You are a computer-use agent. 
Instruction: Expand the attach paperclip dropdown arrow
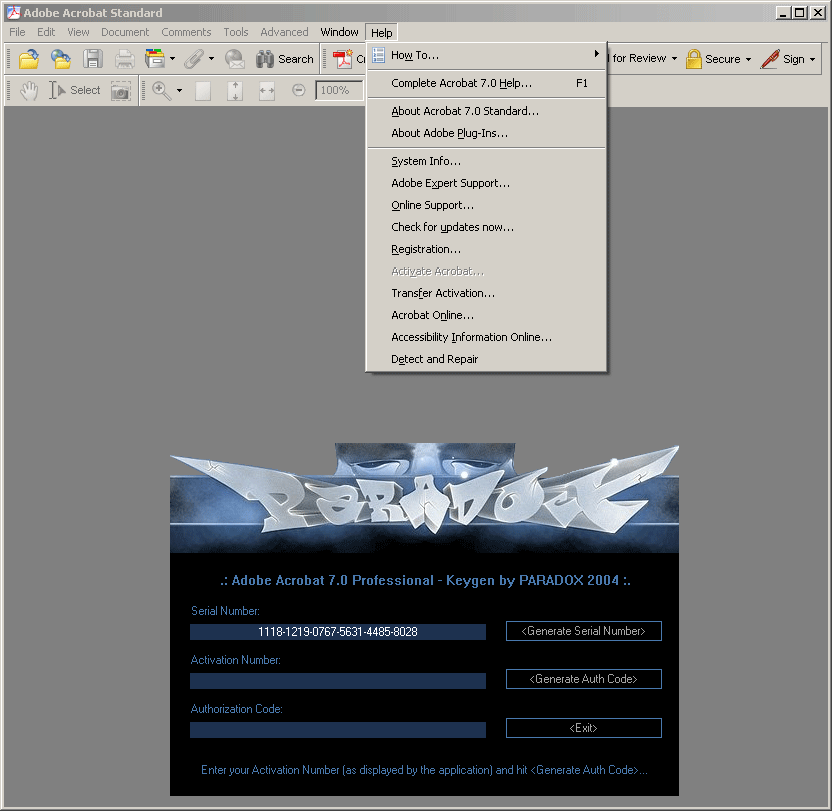(211, 59)
